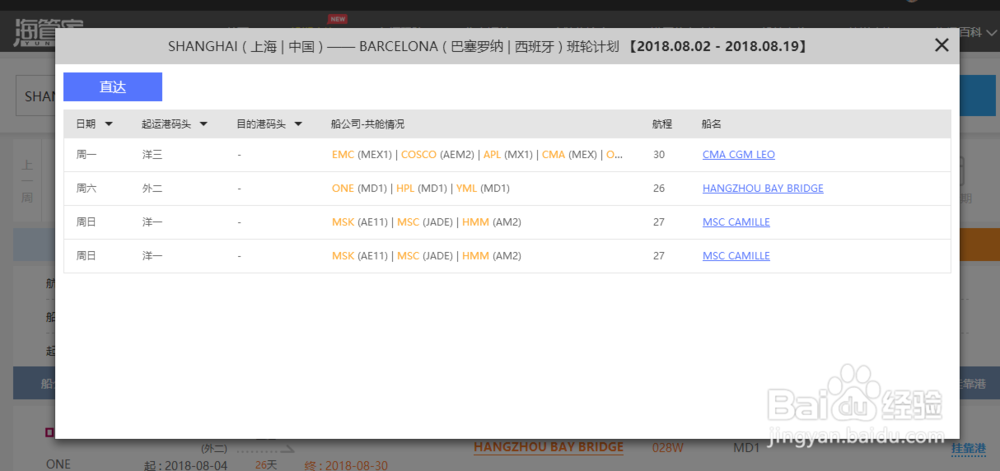Click 挂靠港 link in background page
The height and width of the screenshot is (471, 1000).
pos(968,447)
